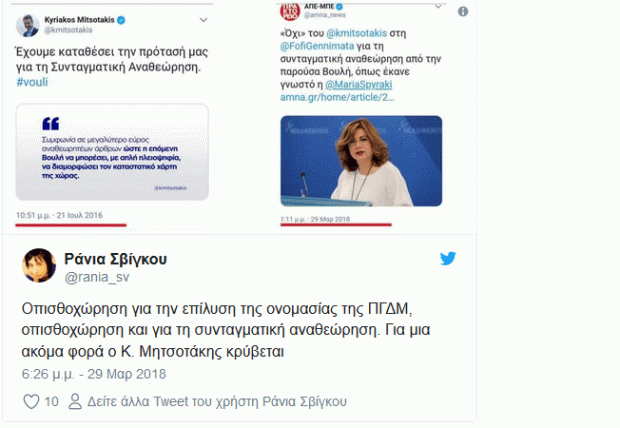Click the 6:26 μ.μ. - 29 Μαρ 2018 timestamp

(94, 374)
